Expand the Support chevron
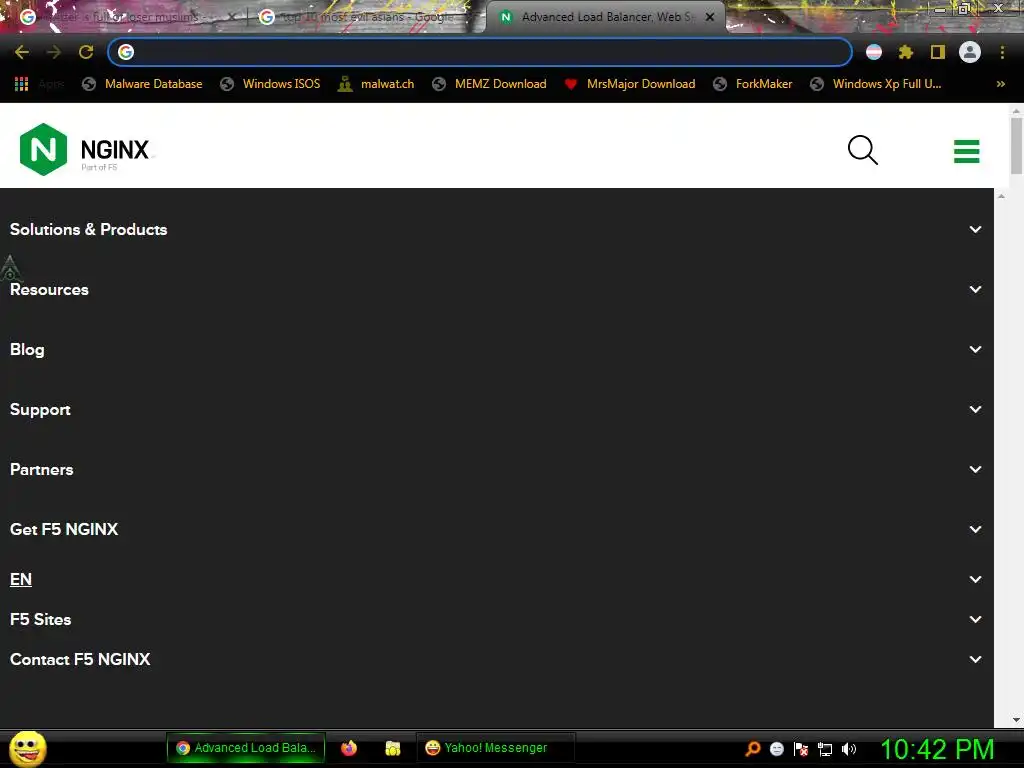The height and width of the screenshot is (768, 1024). click(975, 409)
